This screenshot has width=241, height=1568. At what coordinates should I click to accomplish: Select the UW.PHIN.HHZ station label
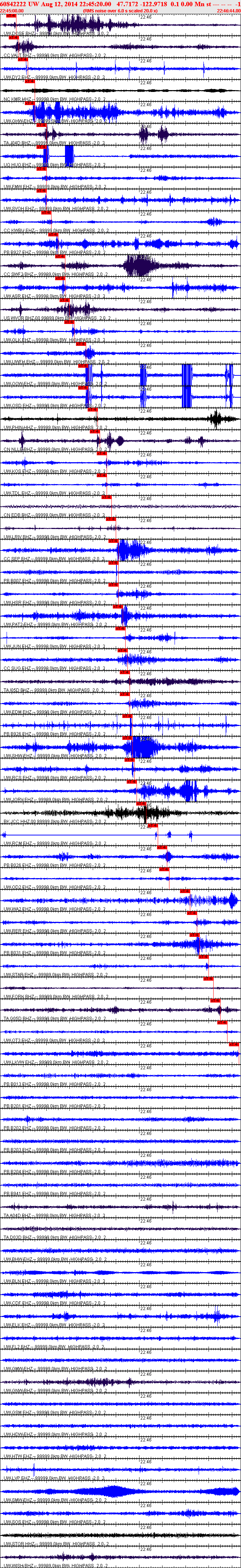tap(18, 427)
